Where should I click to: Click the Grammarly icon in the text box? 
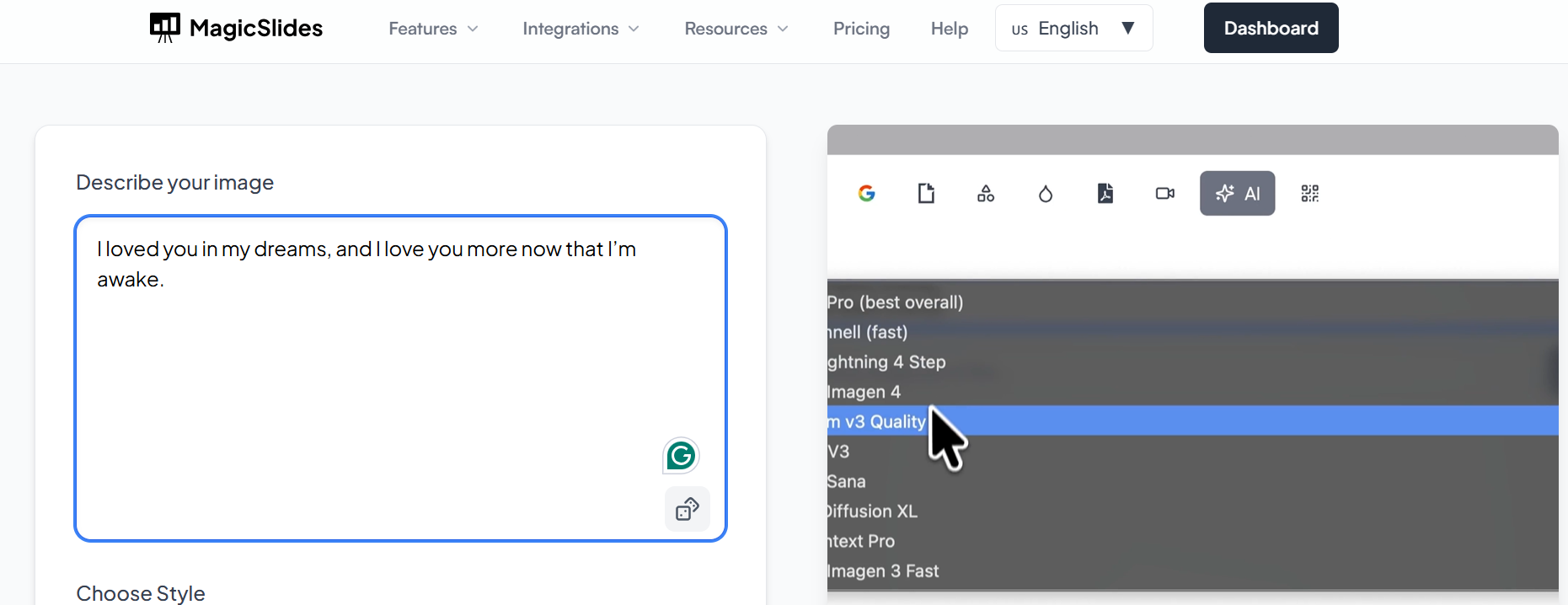pos(681,456)
